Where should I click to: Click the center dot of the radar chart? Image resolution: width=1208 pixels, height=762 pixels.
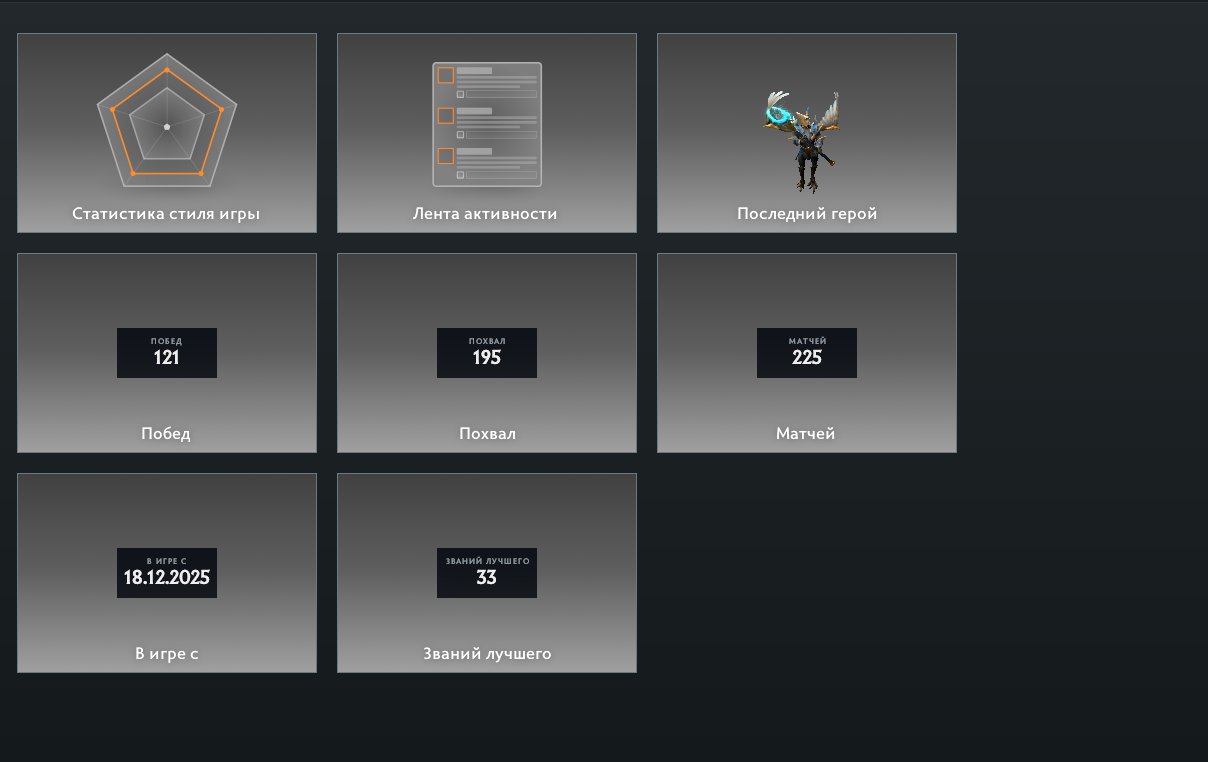167,127
